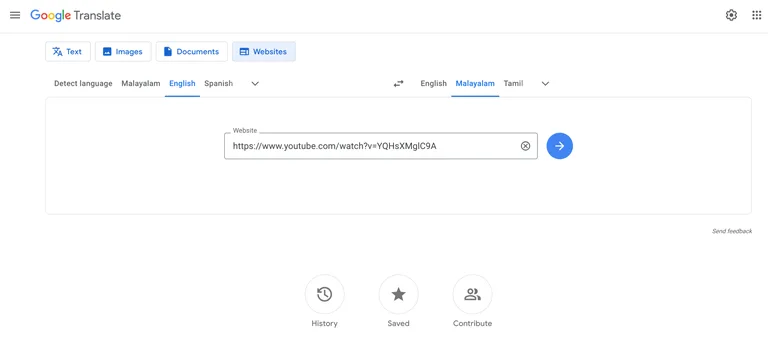Switch to Documents translation mode
This screenshot has width=768, height=364.
(x=192, y=51)
